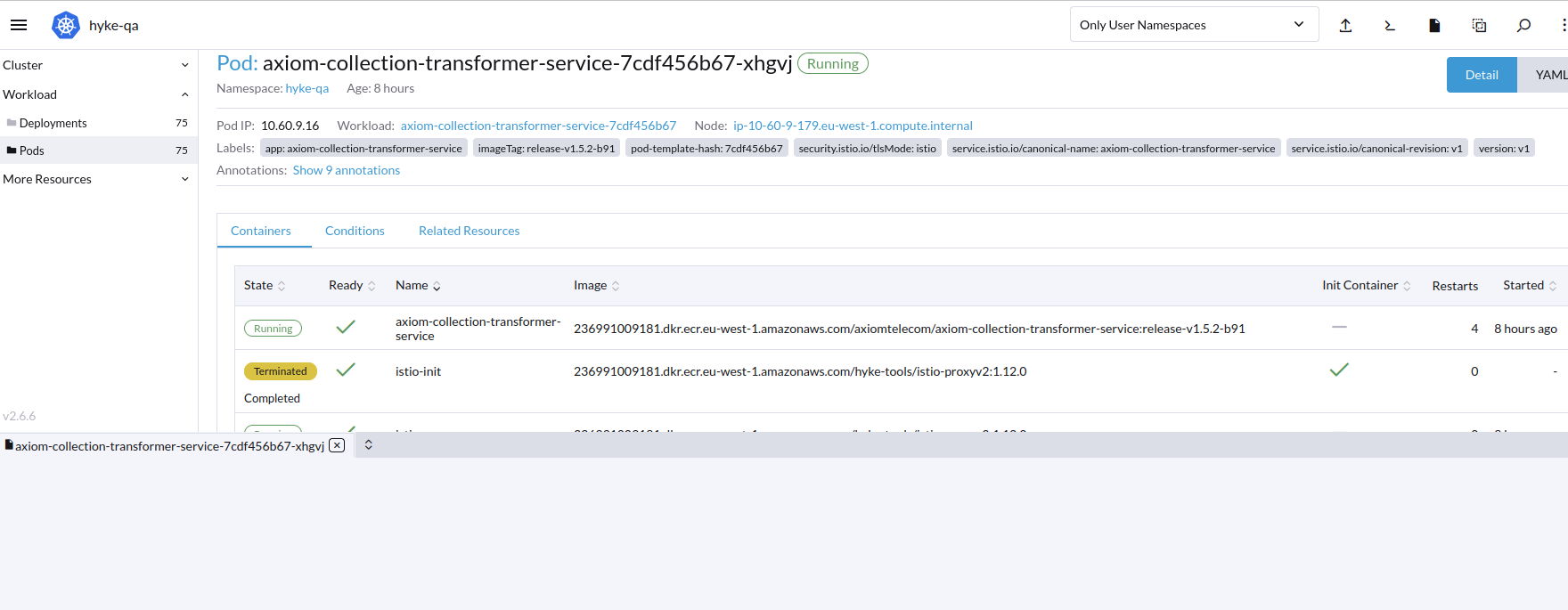The image size is (1568, 610).
Task: Click the istio-init container name
Action: point(418,371)
